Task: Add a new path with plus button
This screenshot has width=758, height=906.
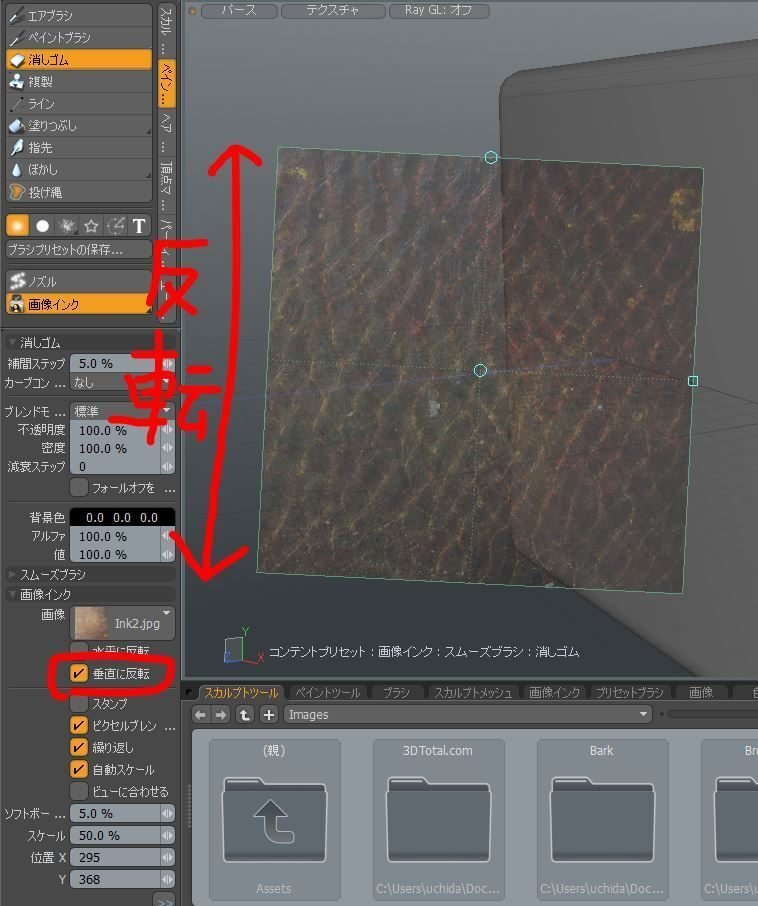Action: 269,715
